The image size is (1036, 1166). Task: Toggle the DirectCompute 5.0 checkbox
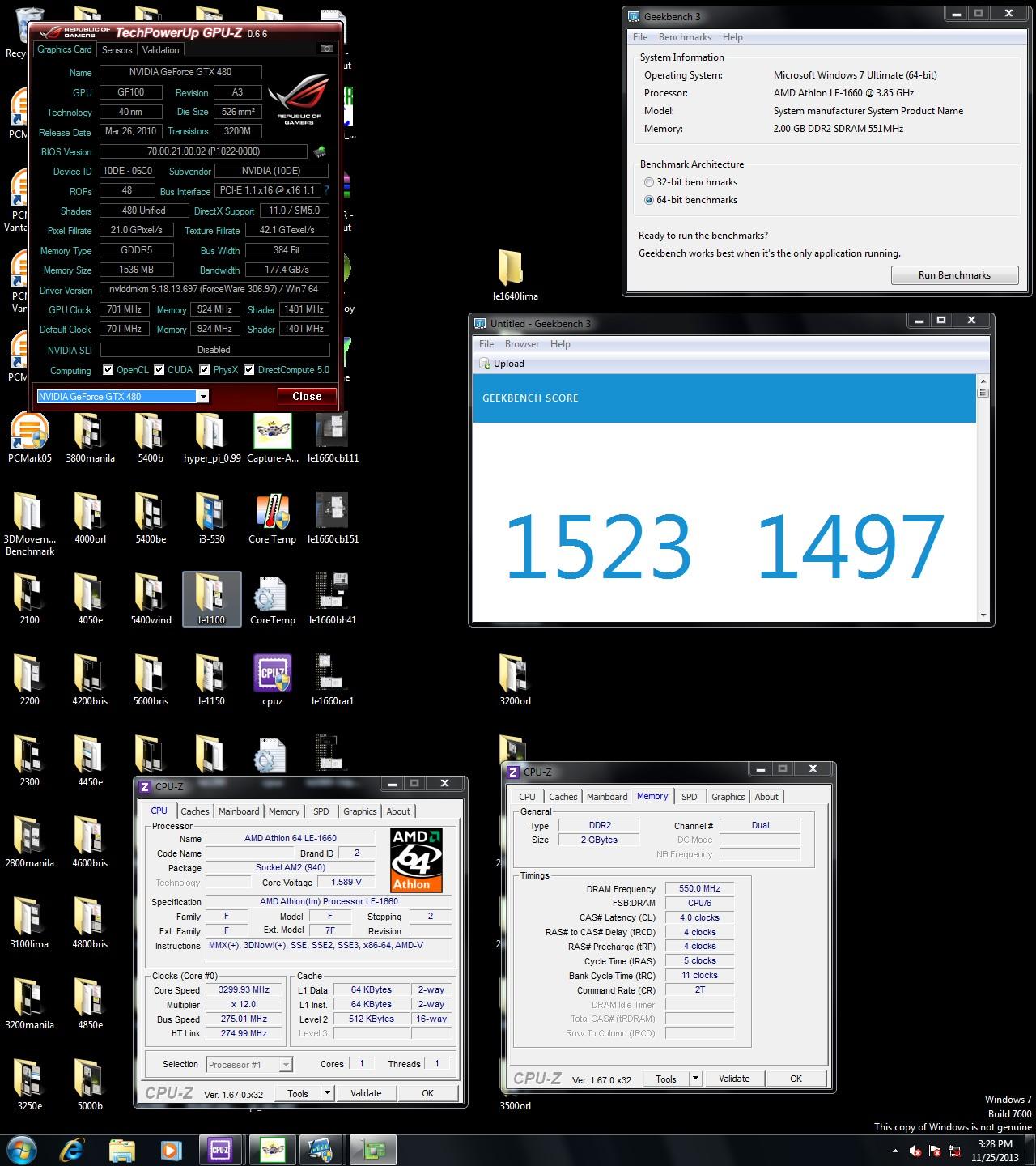click(249, 370)
